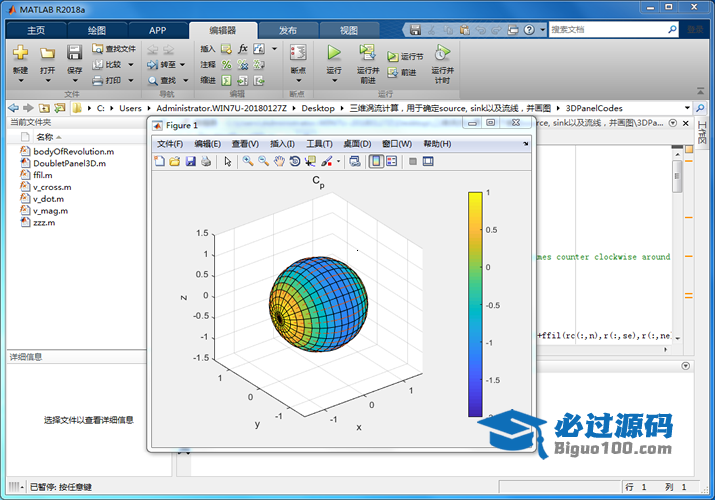Click the Open File icon in Figure toolbar
Screen dimensions: 715x500
[x=175, y=161]
